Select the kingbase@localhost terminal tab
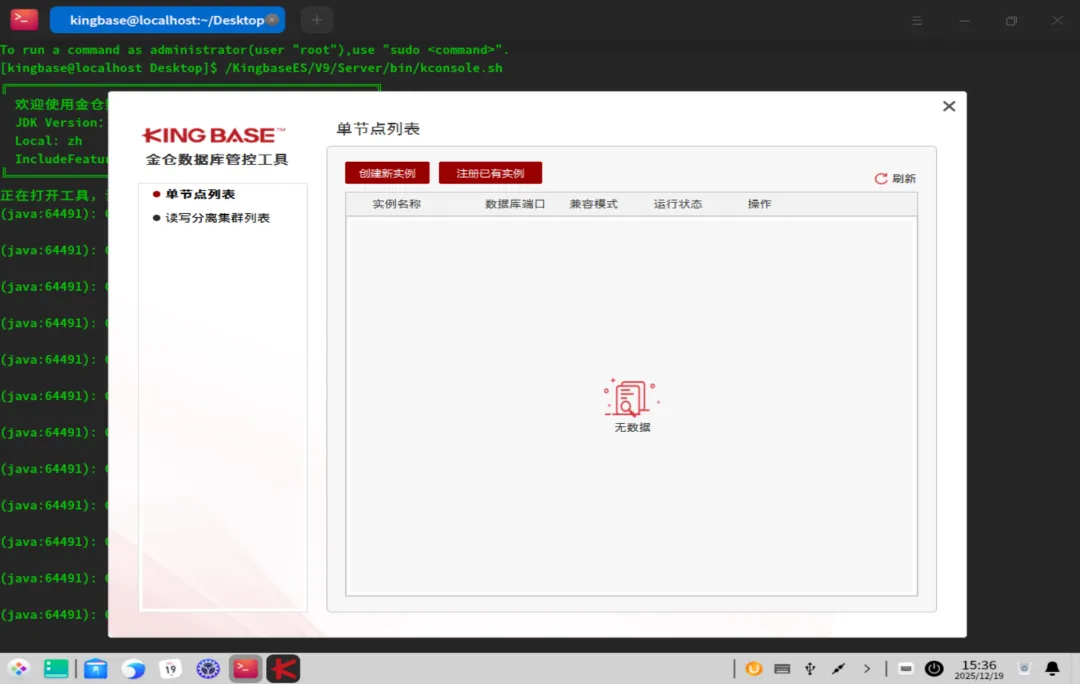Viewport: 1080px width, 684px height. click(167, 20)
